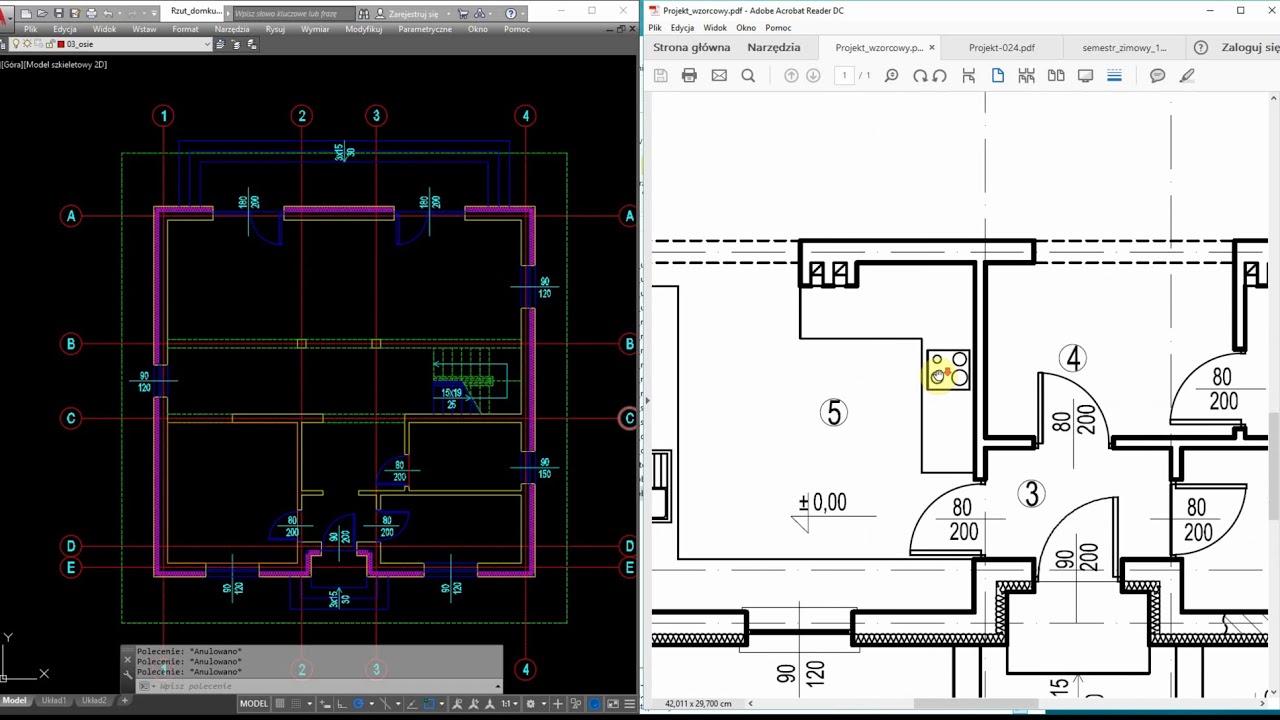Toggle the MODEL space button in status bar
The height and width of the screenshot is (720, 1280).
point(254,703)
